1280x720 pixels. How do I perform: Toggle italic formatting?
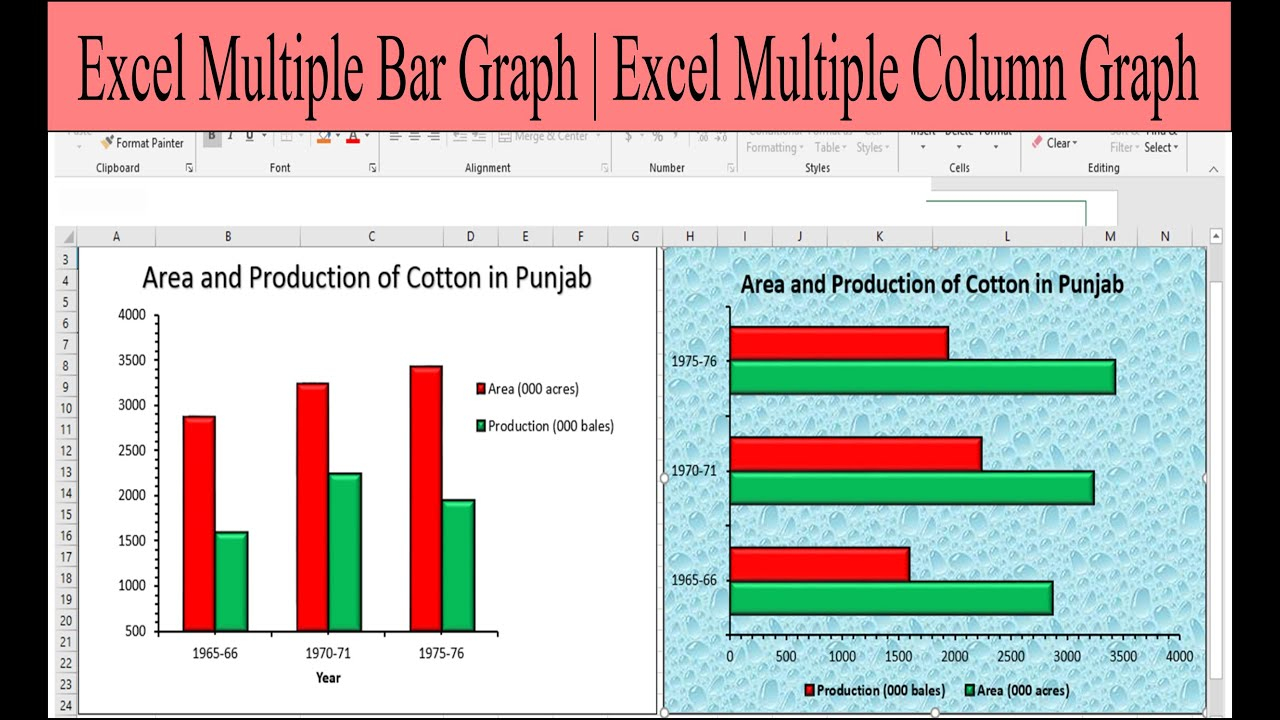230,134
